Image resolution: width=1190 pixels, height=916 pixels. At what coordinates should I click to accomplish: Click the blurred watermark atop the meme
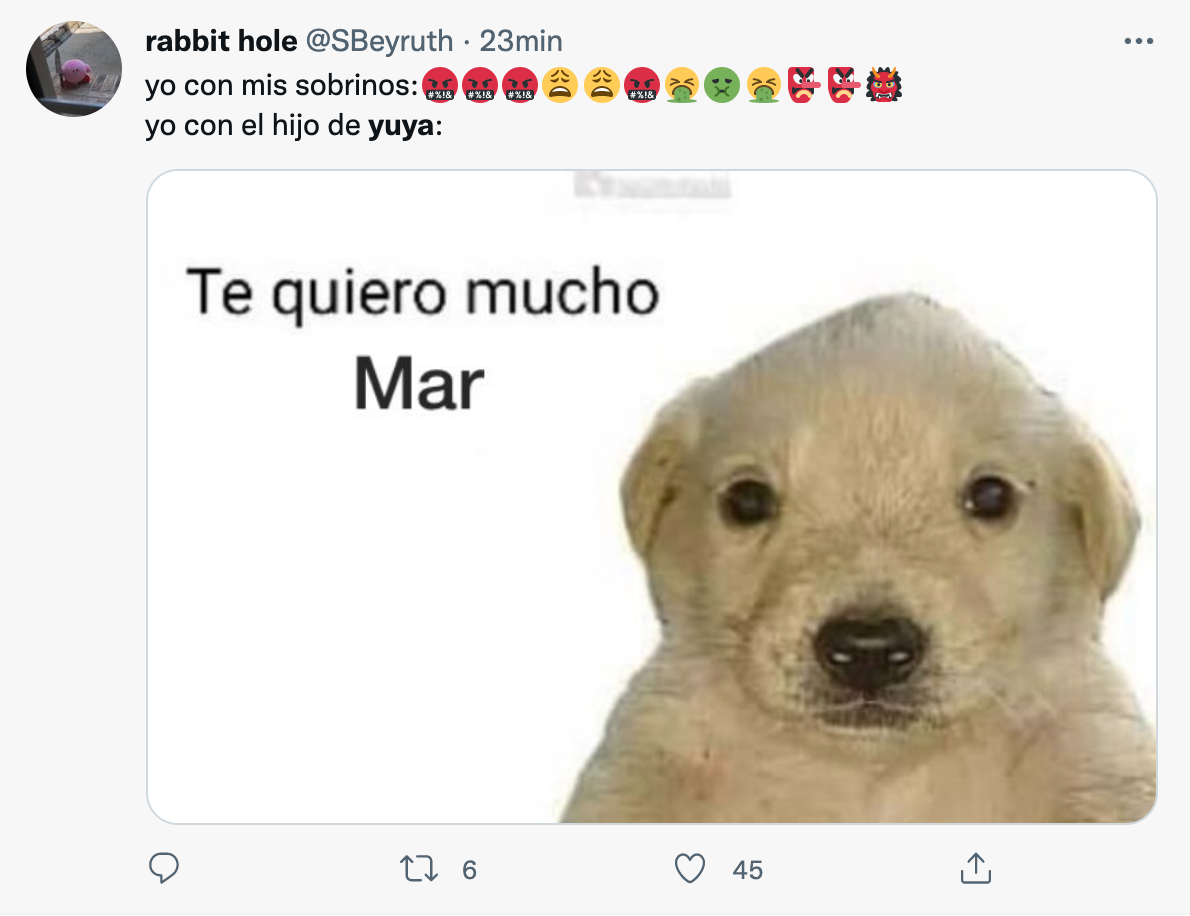click(x=652, y=185)
